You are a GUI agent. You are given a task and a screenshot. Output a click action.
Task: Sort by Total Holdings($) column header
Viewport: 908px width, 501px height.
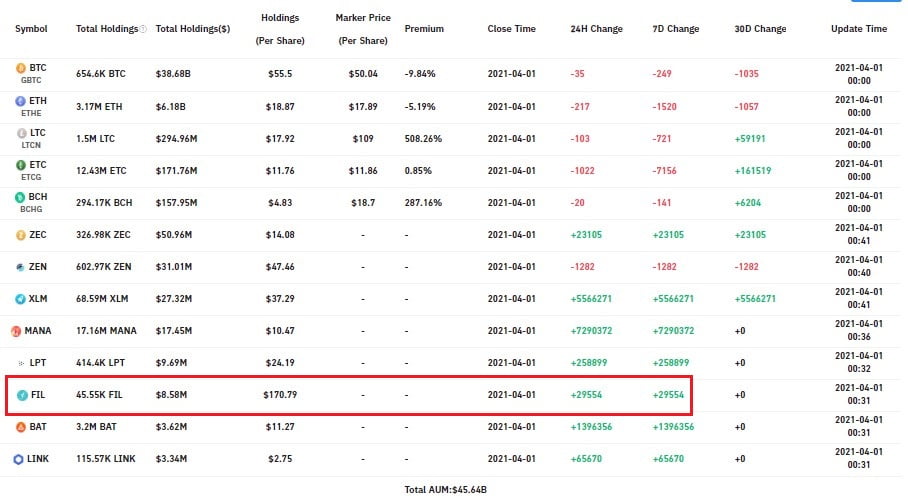pyautogui.click(x=193, y=29)
